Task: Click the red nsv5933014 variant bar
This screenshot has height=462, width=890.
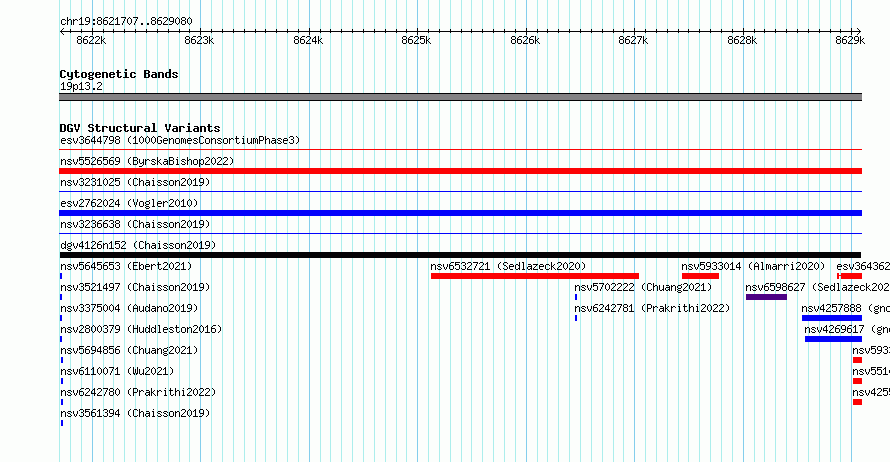Action: (700, 276)
